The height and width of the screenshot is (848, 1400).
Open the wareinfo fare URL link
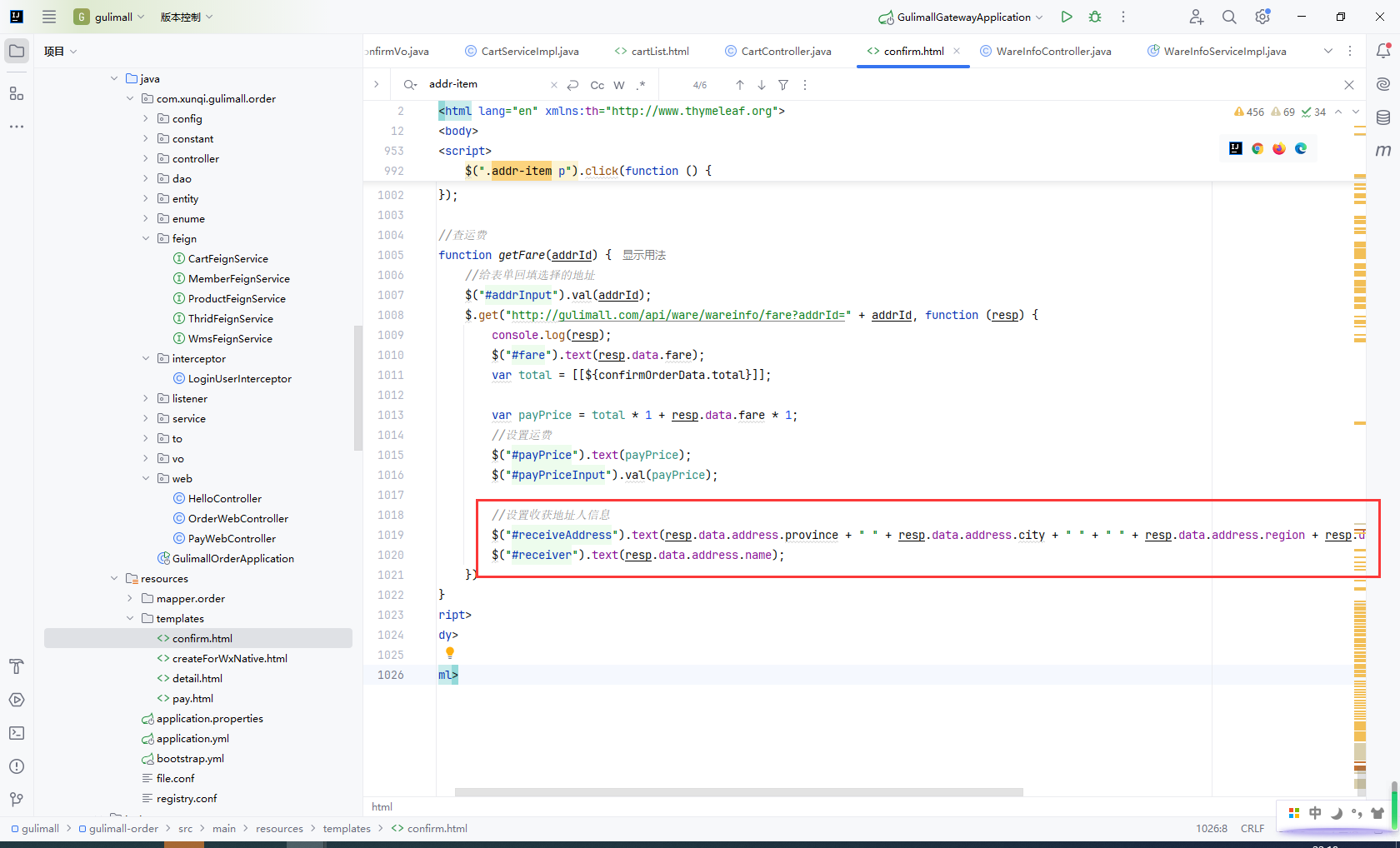678,315
